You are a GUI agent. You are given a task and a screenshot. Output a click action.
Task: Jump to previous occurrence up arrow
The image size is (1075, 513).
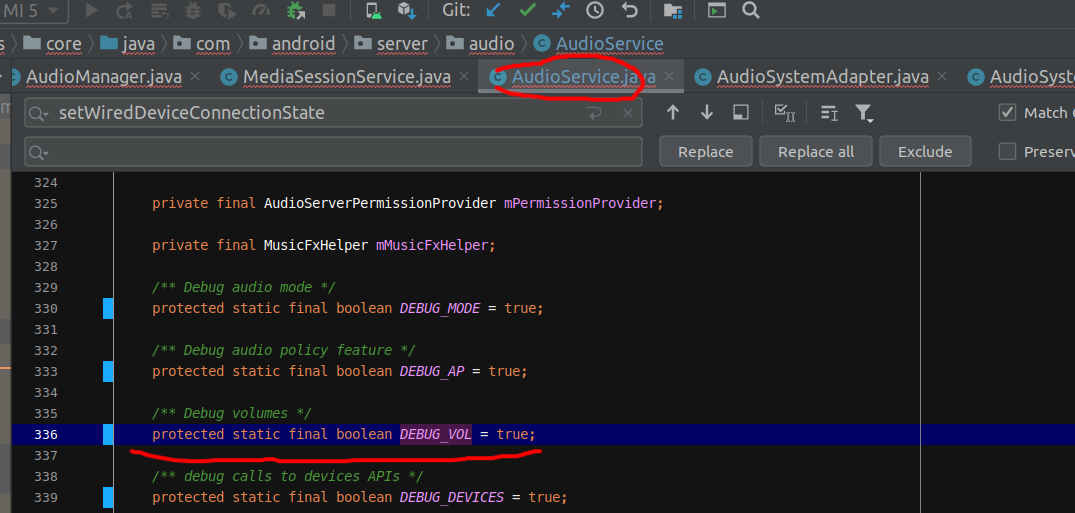pos(673,112)
